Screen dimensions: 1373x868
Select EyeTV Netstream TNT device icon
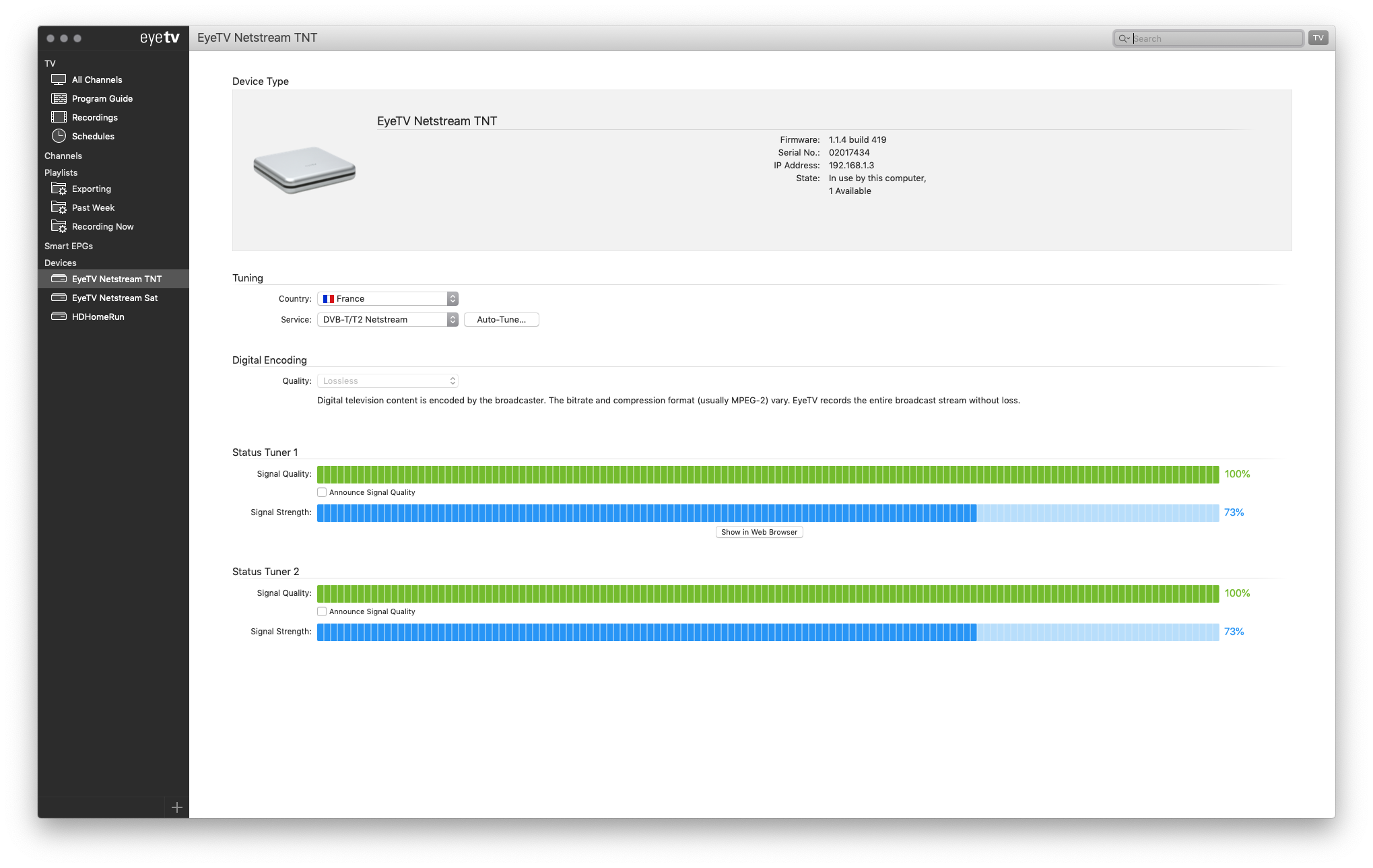click(59, 279)
